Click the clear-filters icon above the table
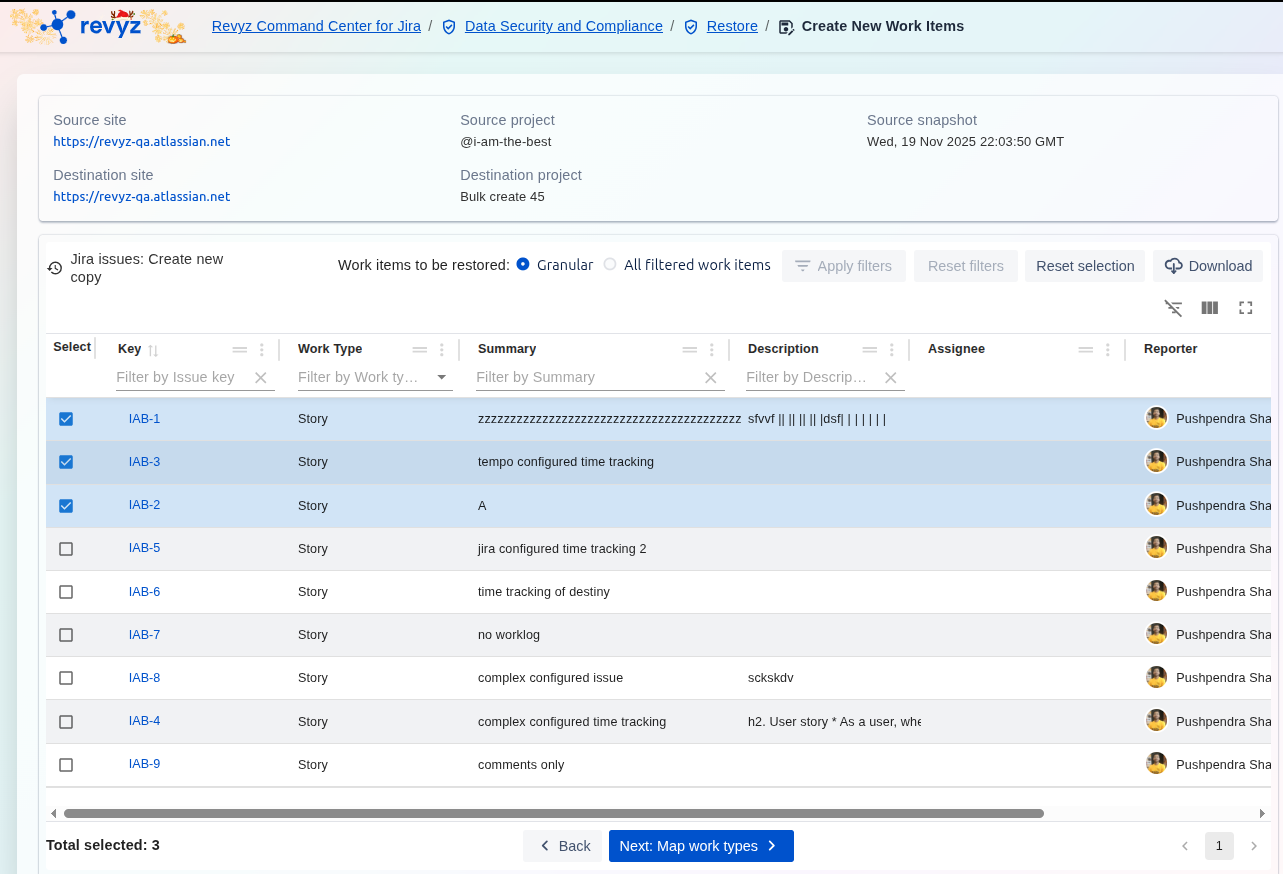This screenshot has width=1283, height=874. click(x=1173, y=308)
